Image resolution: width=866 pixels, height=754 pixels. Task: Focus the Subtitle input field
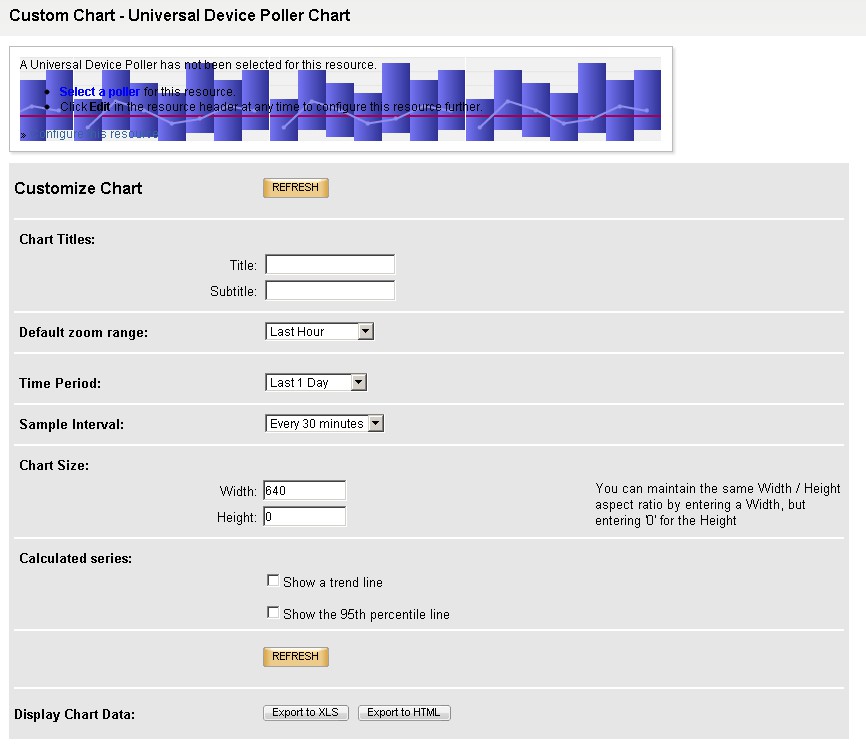pyautogui.click(x=330, y=291)
